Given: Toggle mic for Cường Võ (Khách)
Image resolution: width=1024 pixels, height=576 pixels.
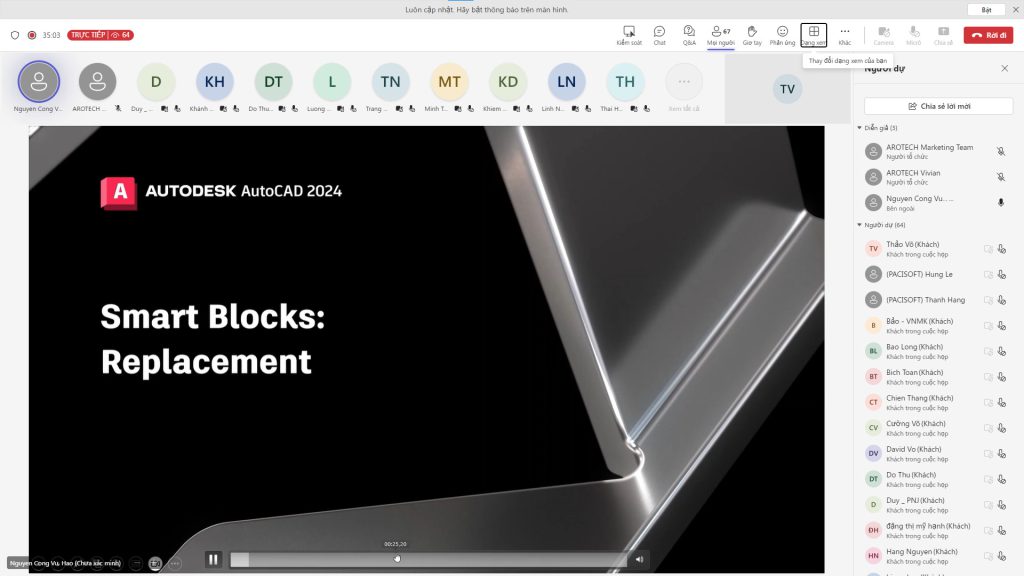Looking at the screenshot, I should coord(1002,428).
